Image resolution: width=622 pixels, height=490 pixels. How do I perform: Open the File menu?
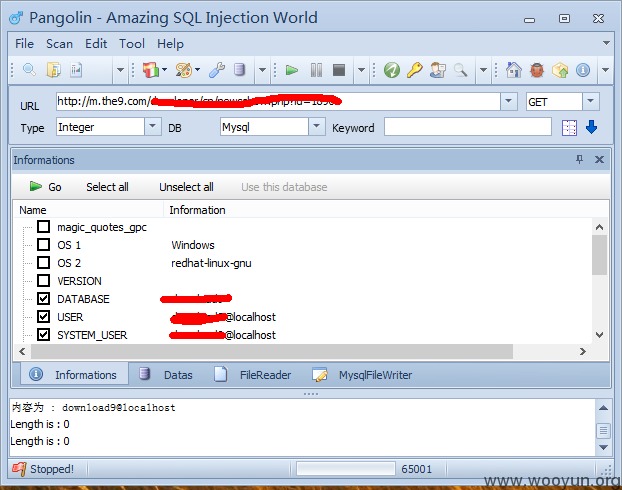24,44
